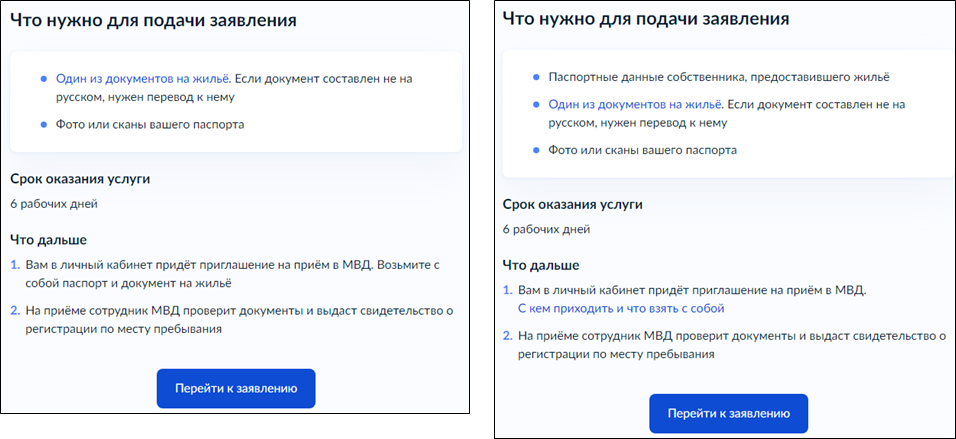Click "Паспортные данные собственника, предоставившего жильё" list item
Screen dimensions: 956x439
pos(717,77)
